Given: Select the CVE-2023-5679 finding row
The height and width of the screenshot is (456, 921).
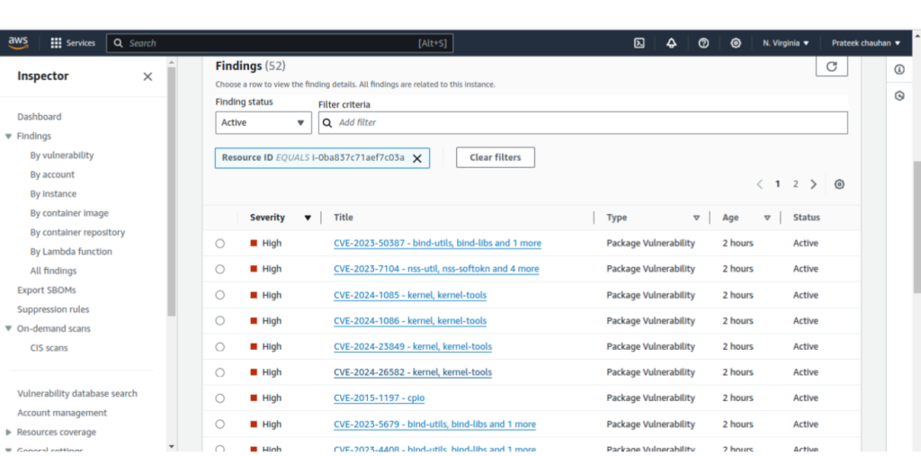Looking at the screenshot, I should (x=220, y=424).
